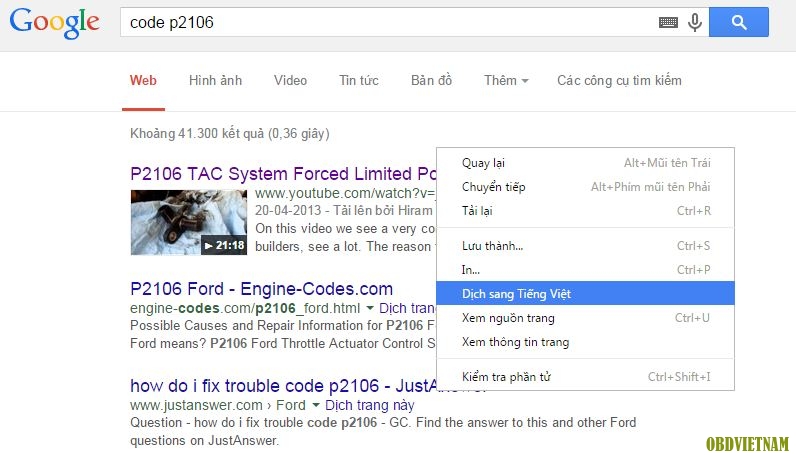796x455 pixels.
Task: Open the Tin tức tab
Action: click(x=359, y=80)
